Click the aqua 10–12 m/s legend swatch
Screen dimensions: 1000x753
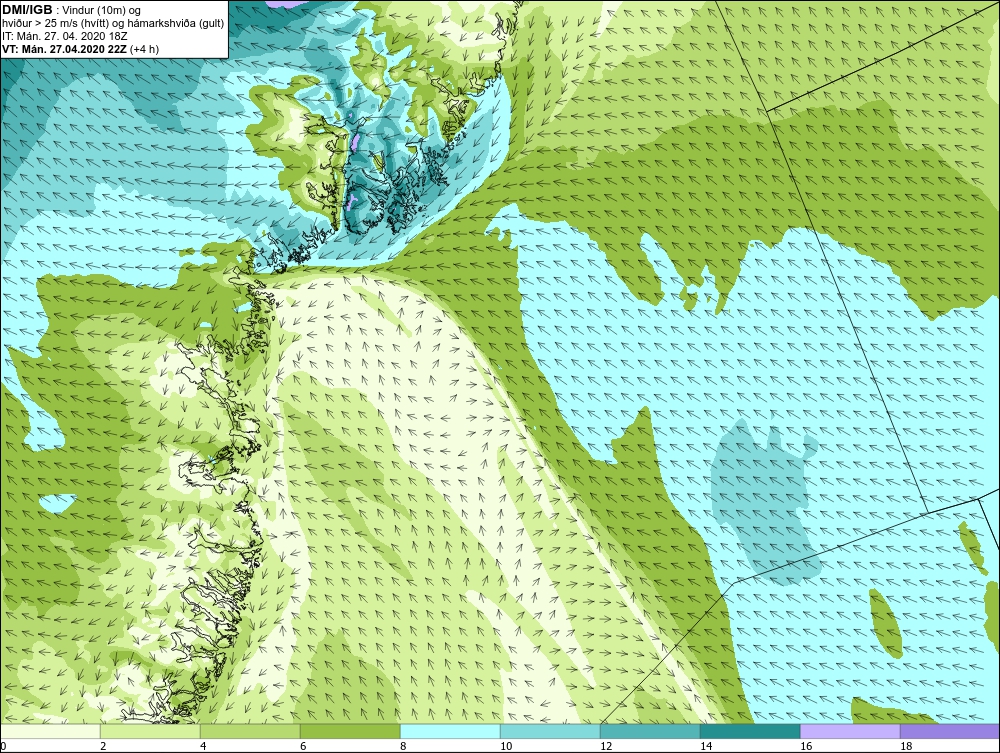click(x=550, y=731)
